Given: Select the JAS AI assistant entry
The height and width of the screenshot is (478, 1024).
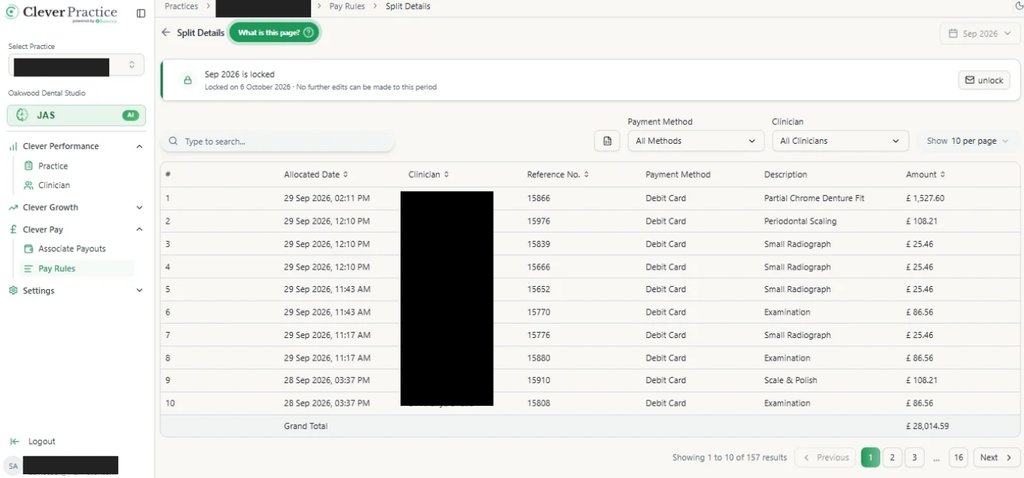Looking at the screenshot, I should [76, 116].
